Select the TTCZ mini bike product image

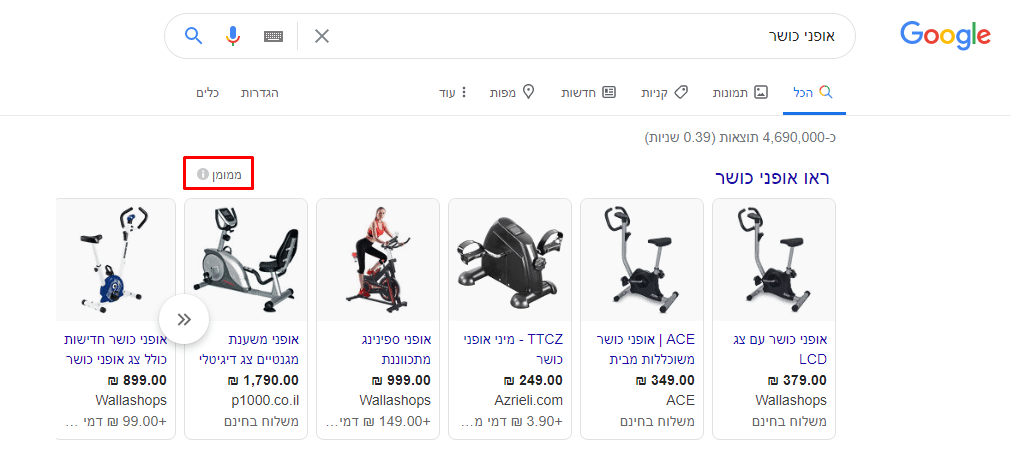[x=509, y=260]
